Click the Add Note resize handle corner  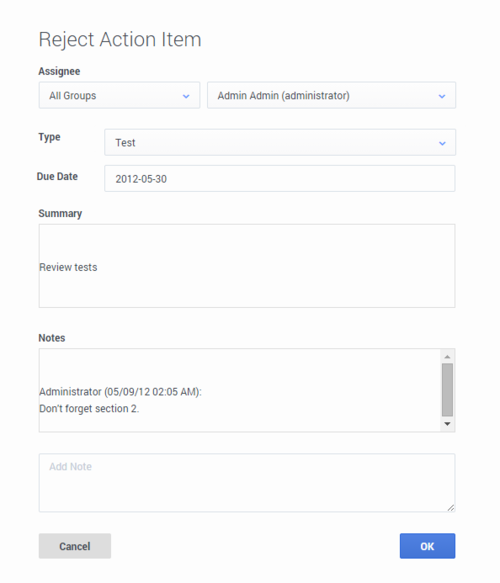point(451,508)
